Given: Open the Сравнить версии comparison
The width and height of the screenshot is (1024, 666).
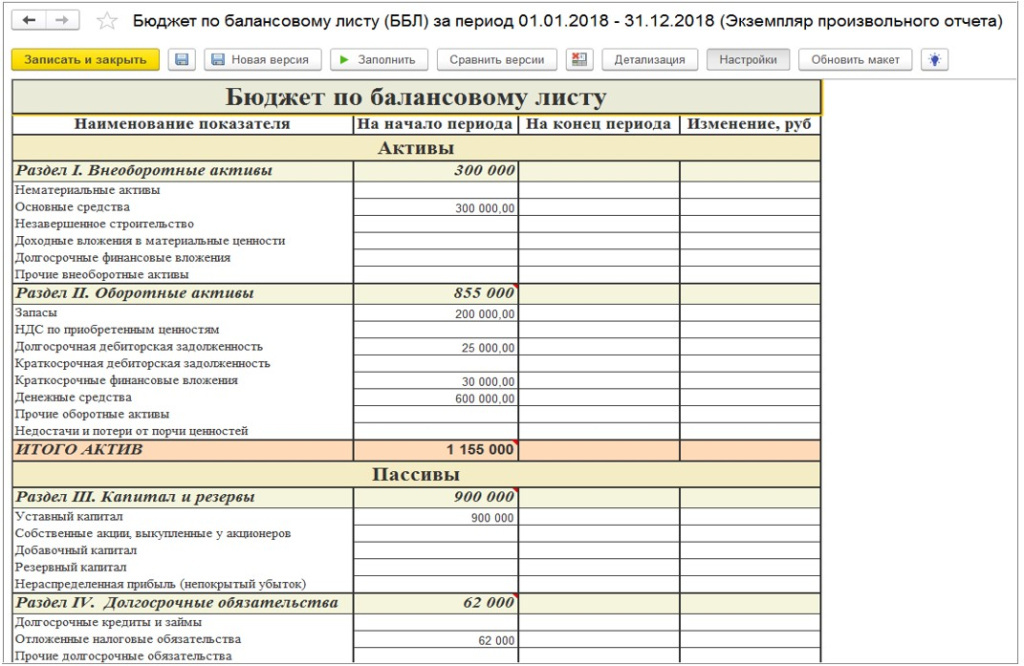Looking at the screenshot, I should pos(496,59).
